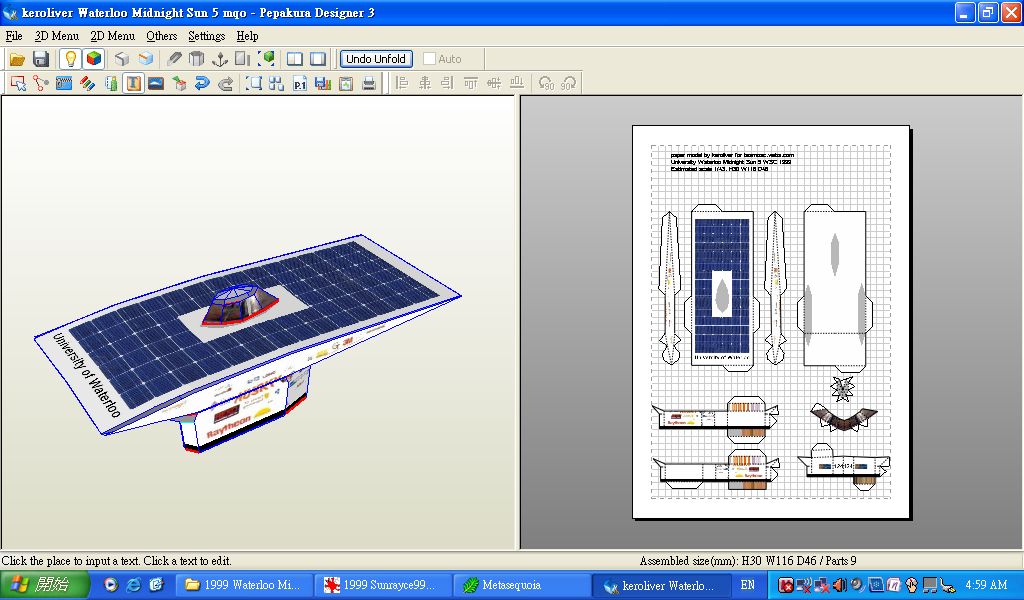
Task: Click the align bottom icon
Action: pos(517,83)
